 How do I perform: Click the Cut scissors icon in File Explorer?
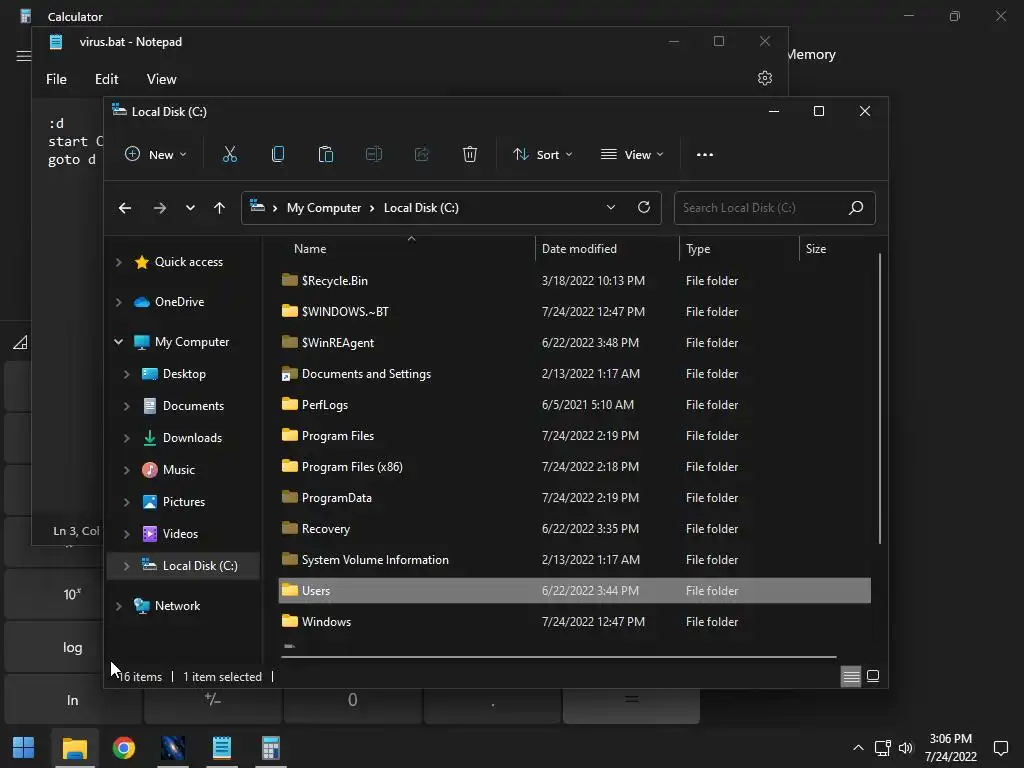tap(230, 155)
